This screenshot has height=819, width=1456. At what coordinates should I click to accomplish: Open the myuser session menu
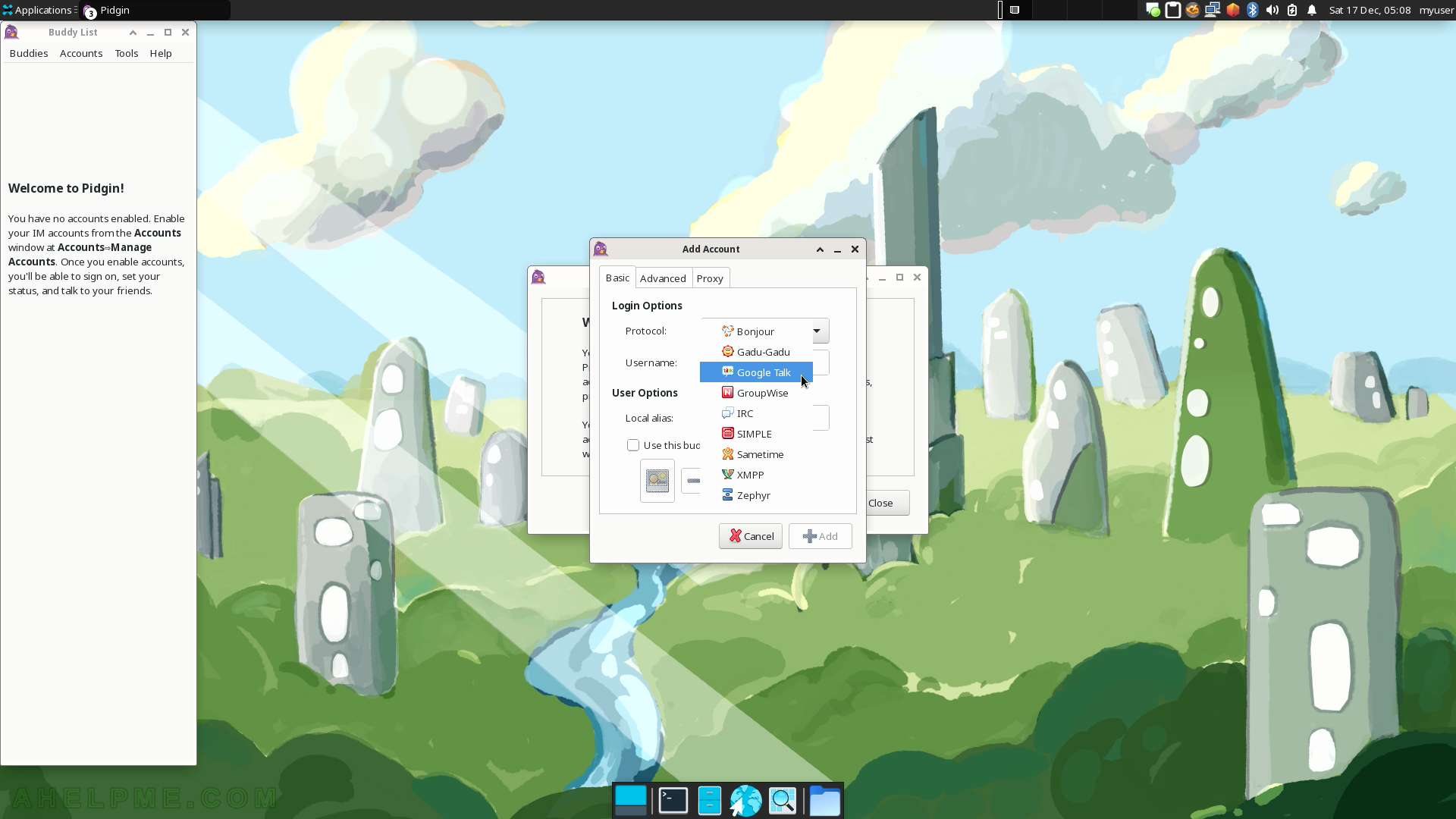[x=1436, y=10]
